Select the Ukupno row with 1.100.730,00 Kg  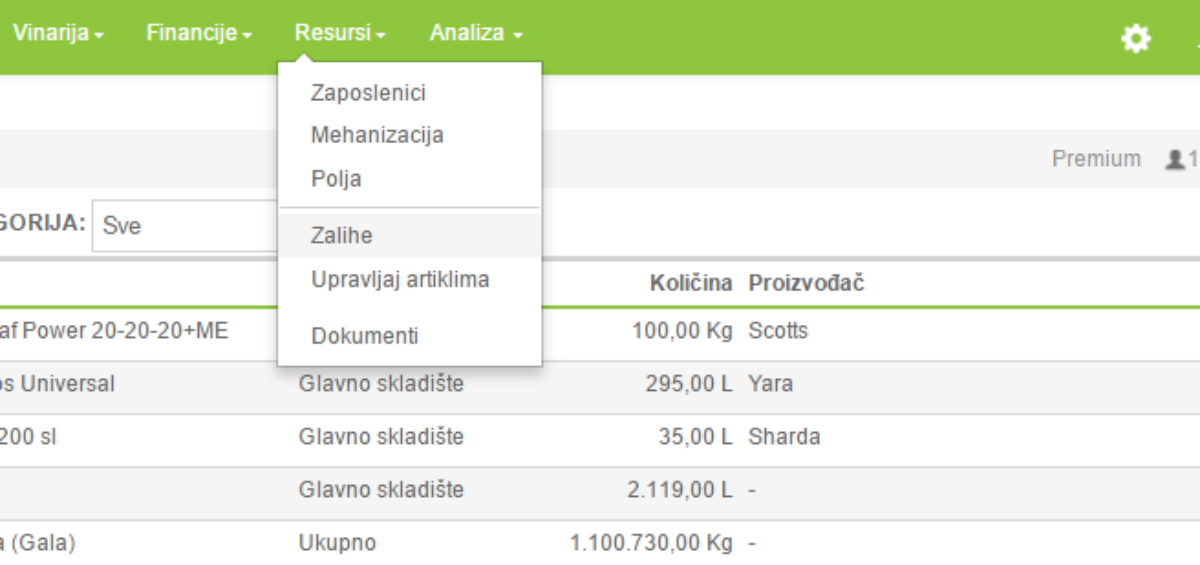click(600, 544)
